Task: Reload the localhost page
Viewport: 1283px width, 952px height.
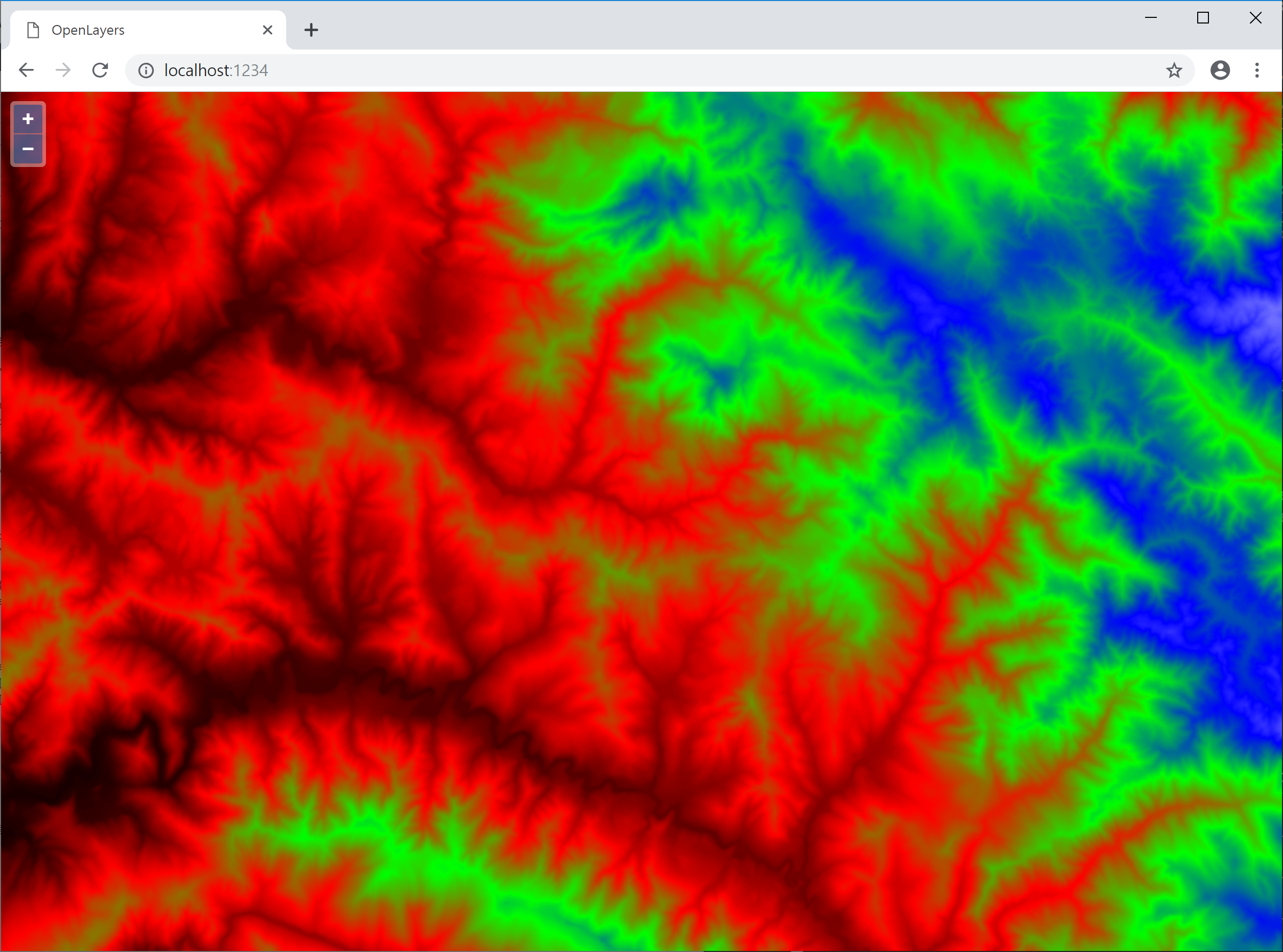Action: pos(100,70)
